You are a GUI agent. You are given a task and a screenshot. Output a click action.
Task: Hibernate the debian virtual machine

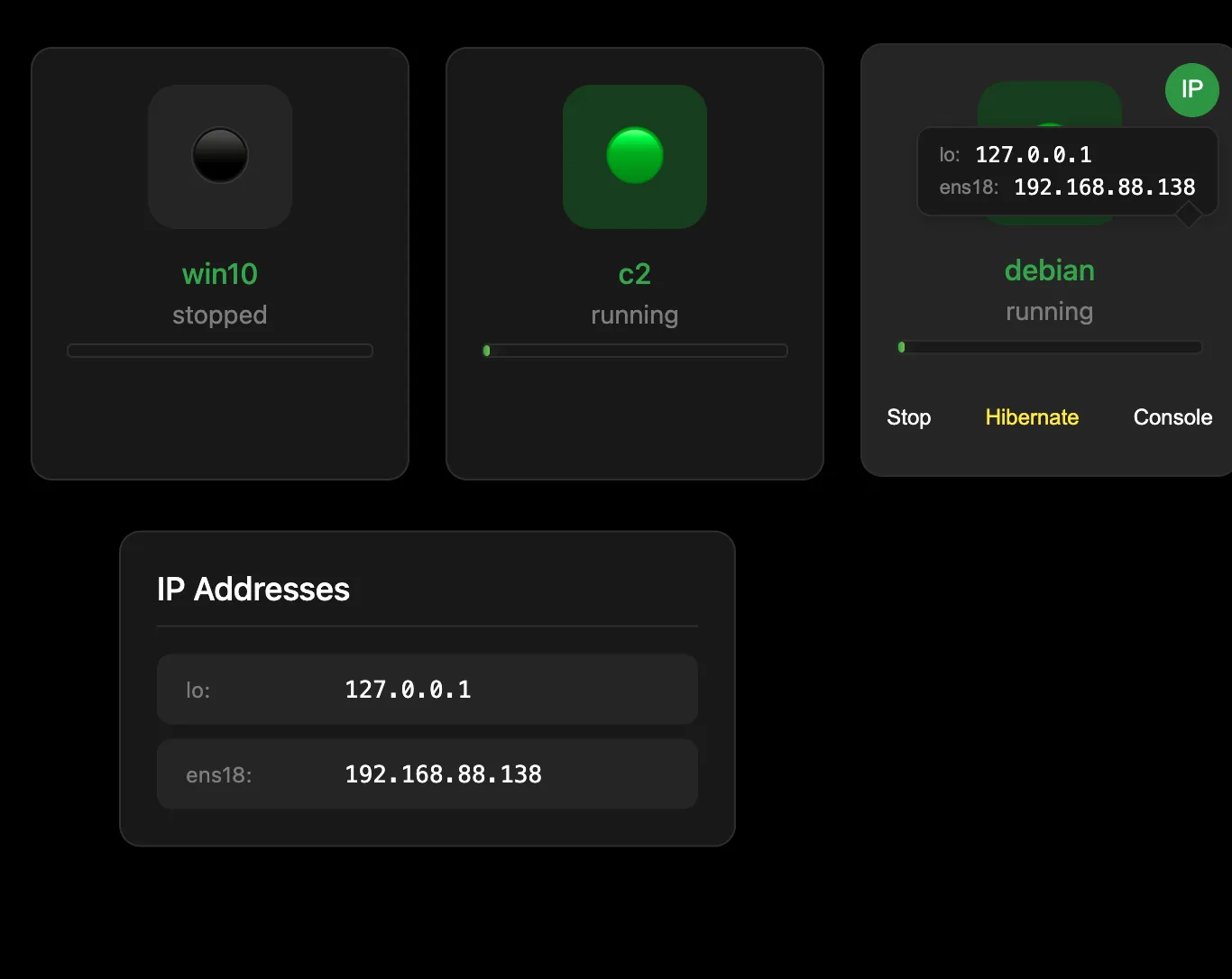(1032, 417)
